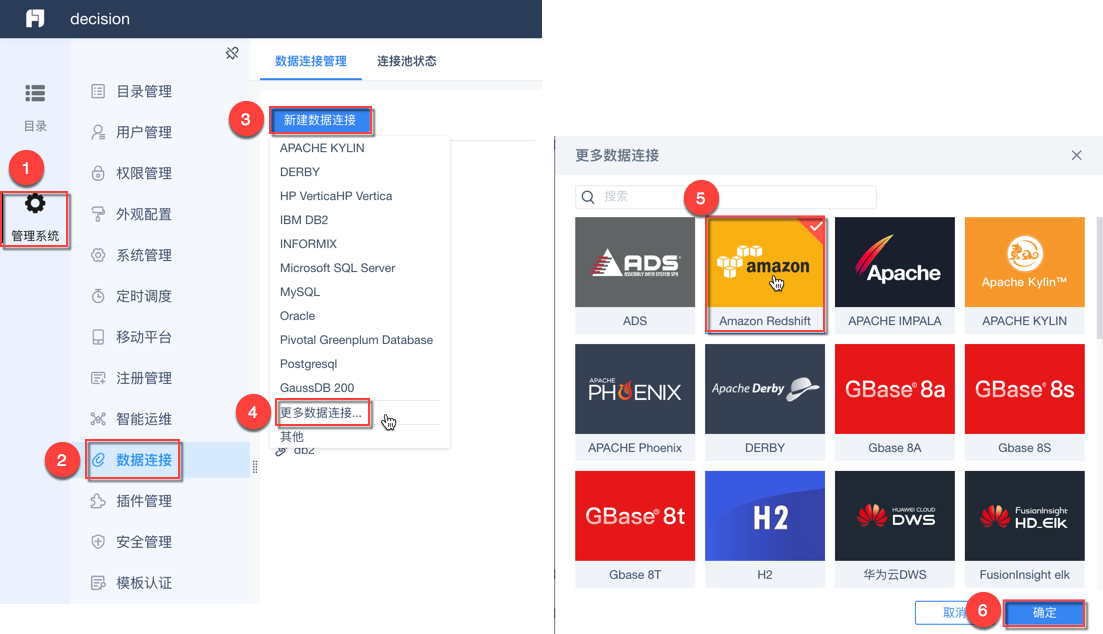The width and height of the screenshot is (1103, 634).
Task: Click the 系统管理 gear icon
Action: (x=98, y=255)
